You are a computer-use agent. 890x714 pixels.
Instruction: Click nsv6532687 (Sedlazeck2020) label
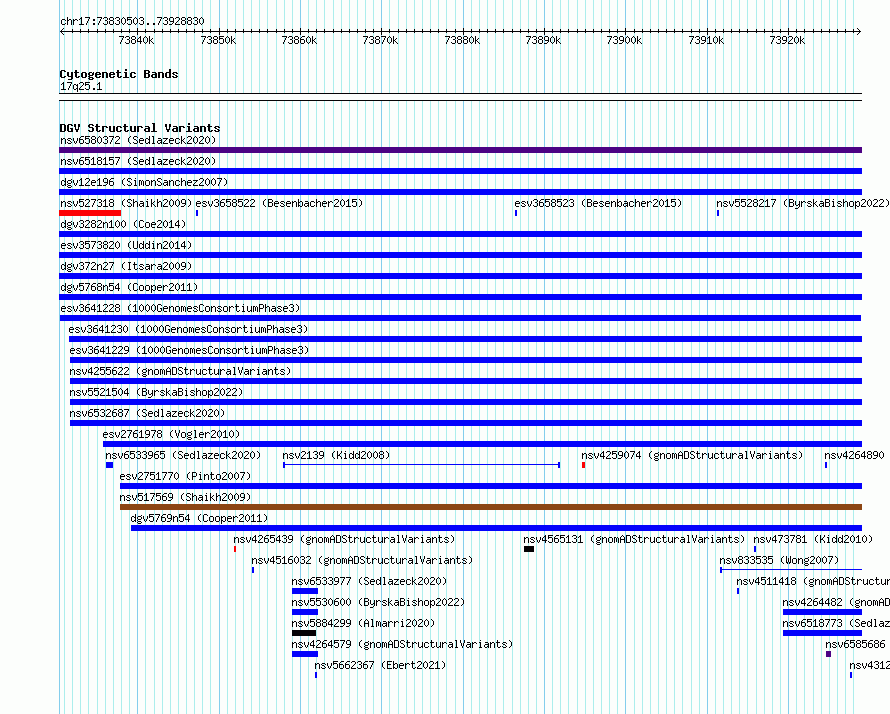click(x=147, y=413)
